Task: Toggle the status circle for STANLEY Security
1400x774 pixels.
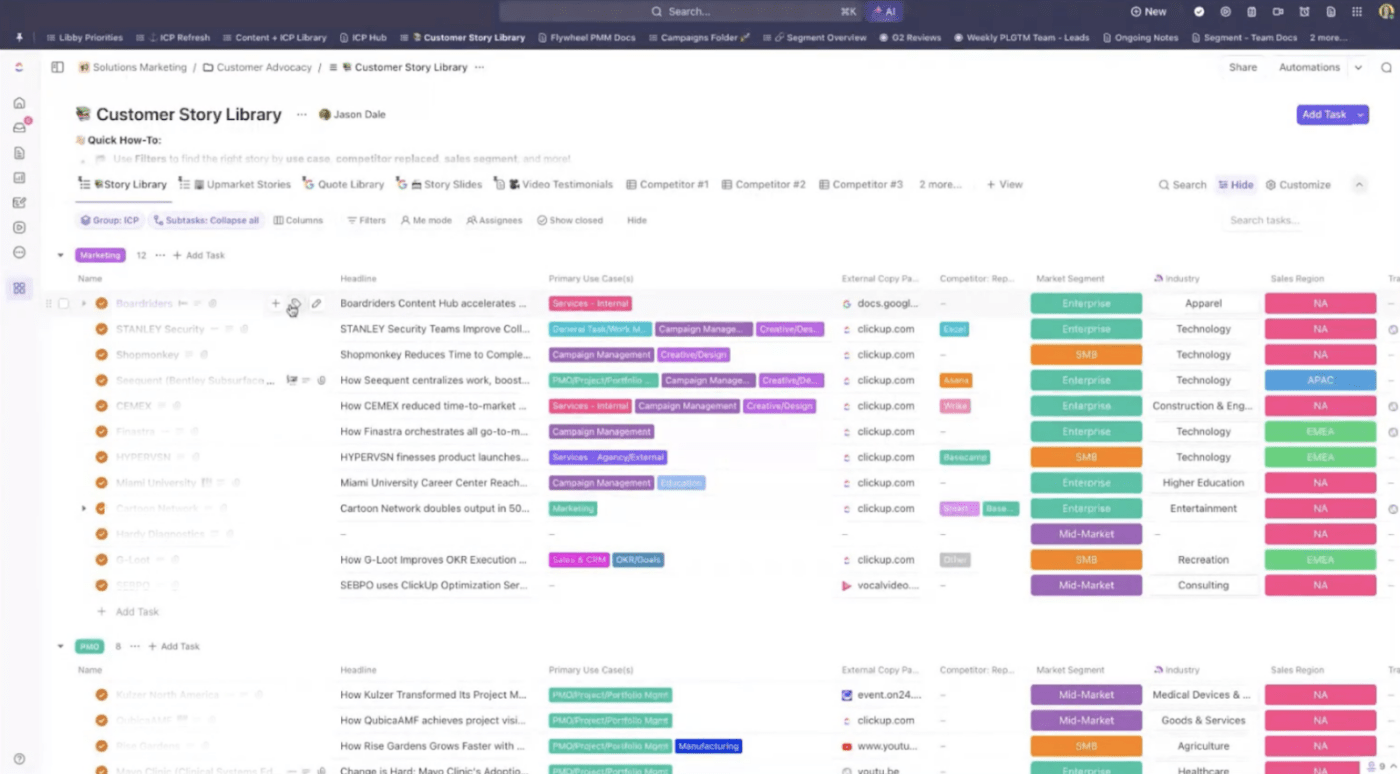Action: pos(101,329)
